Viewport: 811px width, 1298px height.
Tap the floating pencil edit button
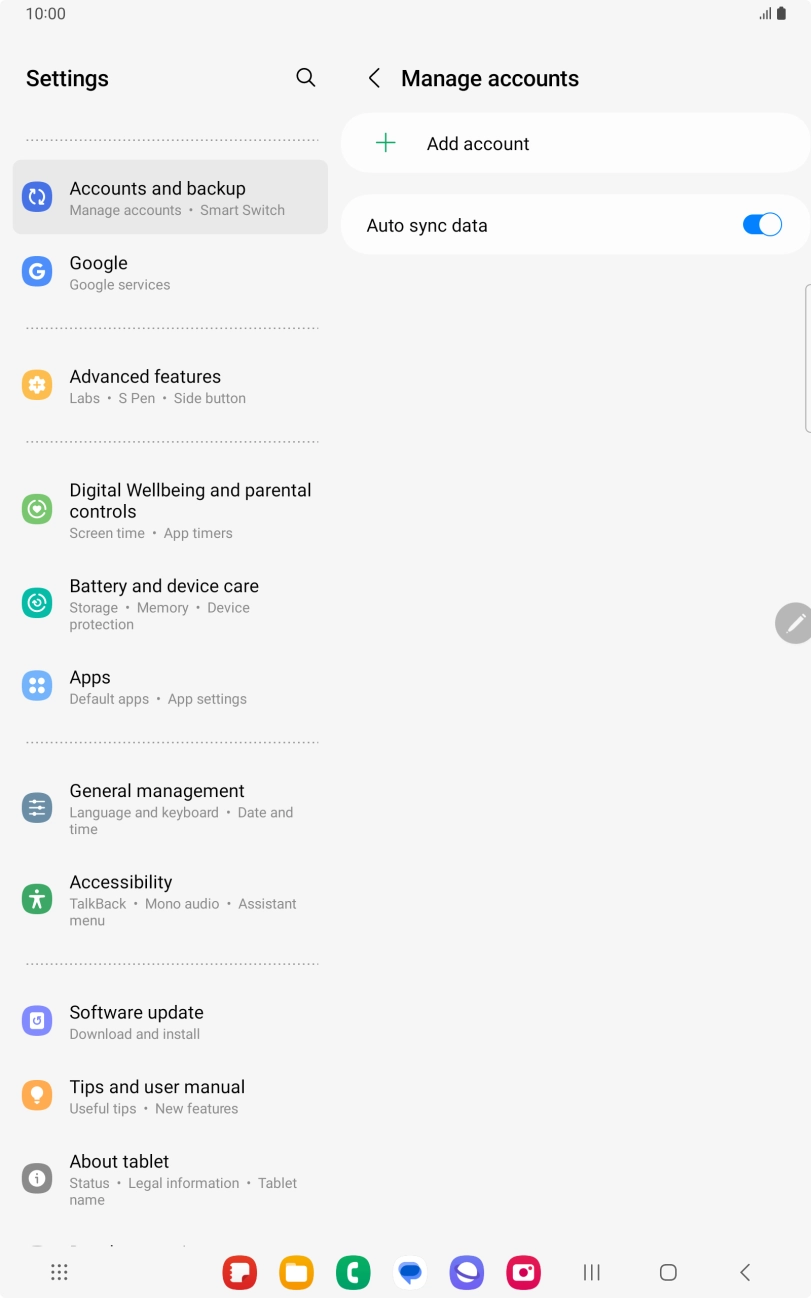794,623
